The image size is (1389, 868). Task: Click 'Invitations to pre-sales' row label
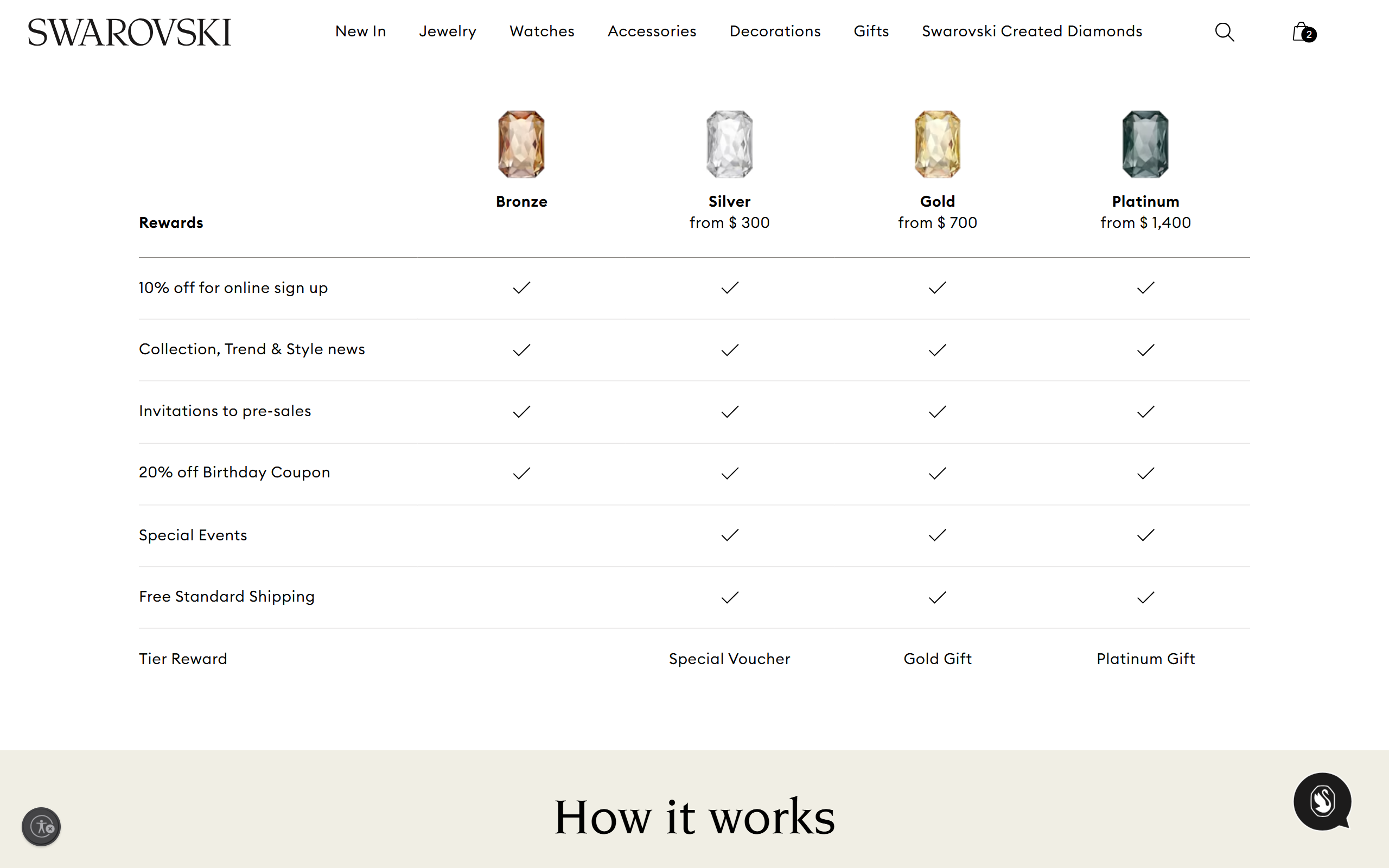pyautogui.click(x=225, y=411)
